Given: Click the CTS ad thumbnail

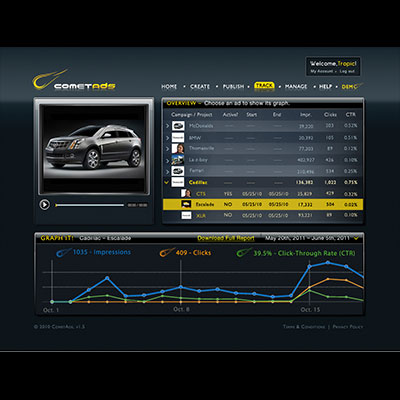Looking at the screenshot, I should click(186, 193).
